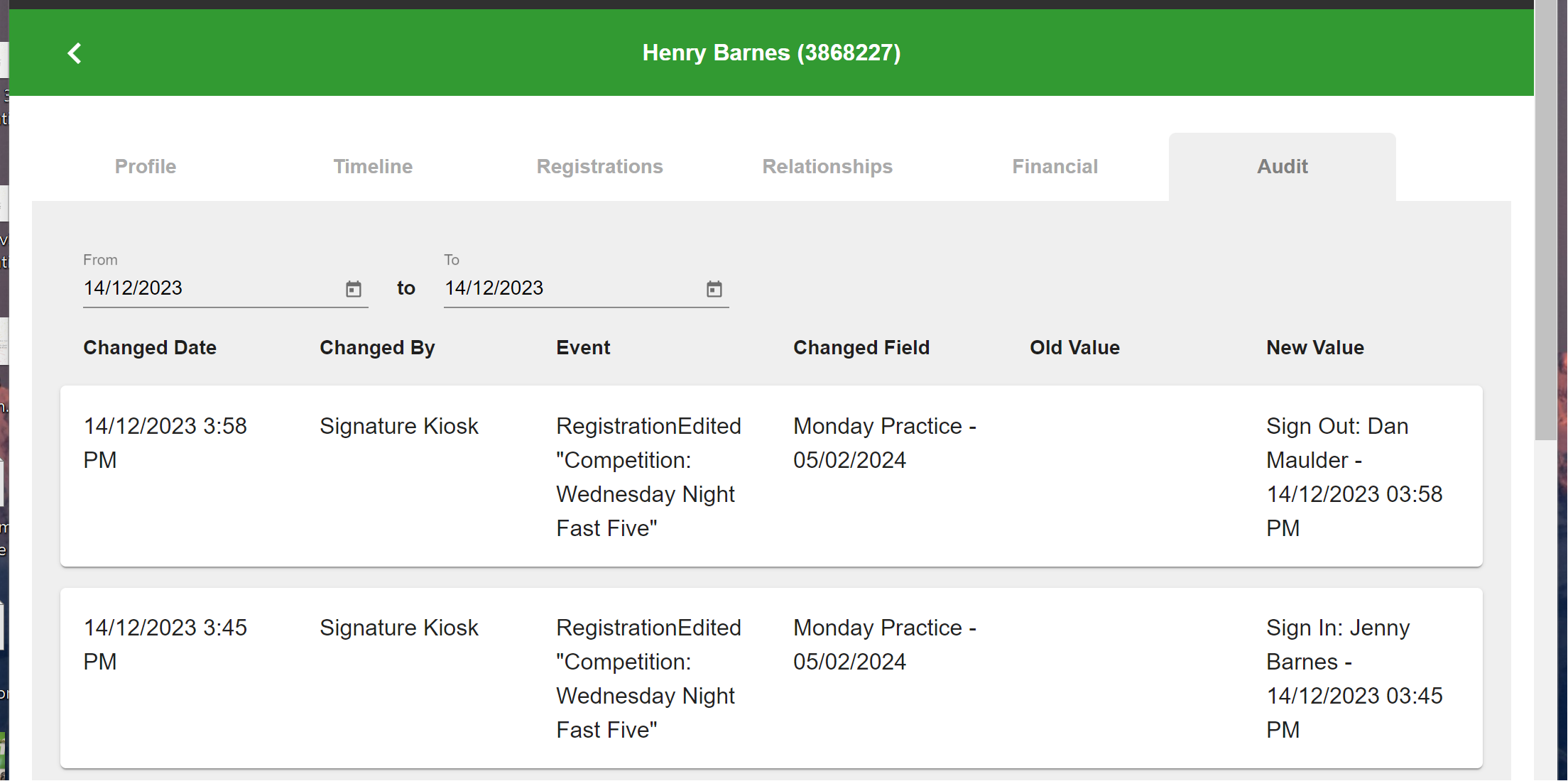
Task: Click the back arrow in green header
Action: 75,53
